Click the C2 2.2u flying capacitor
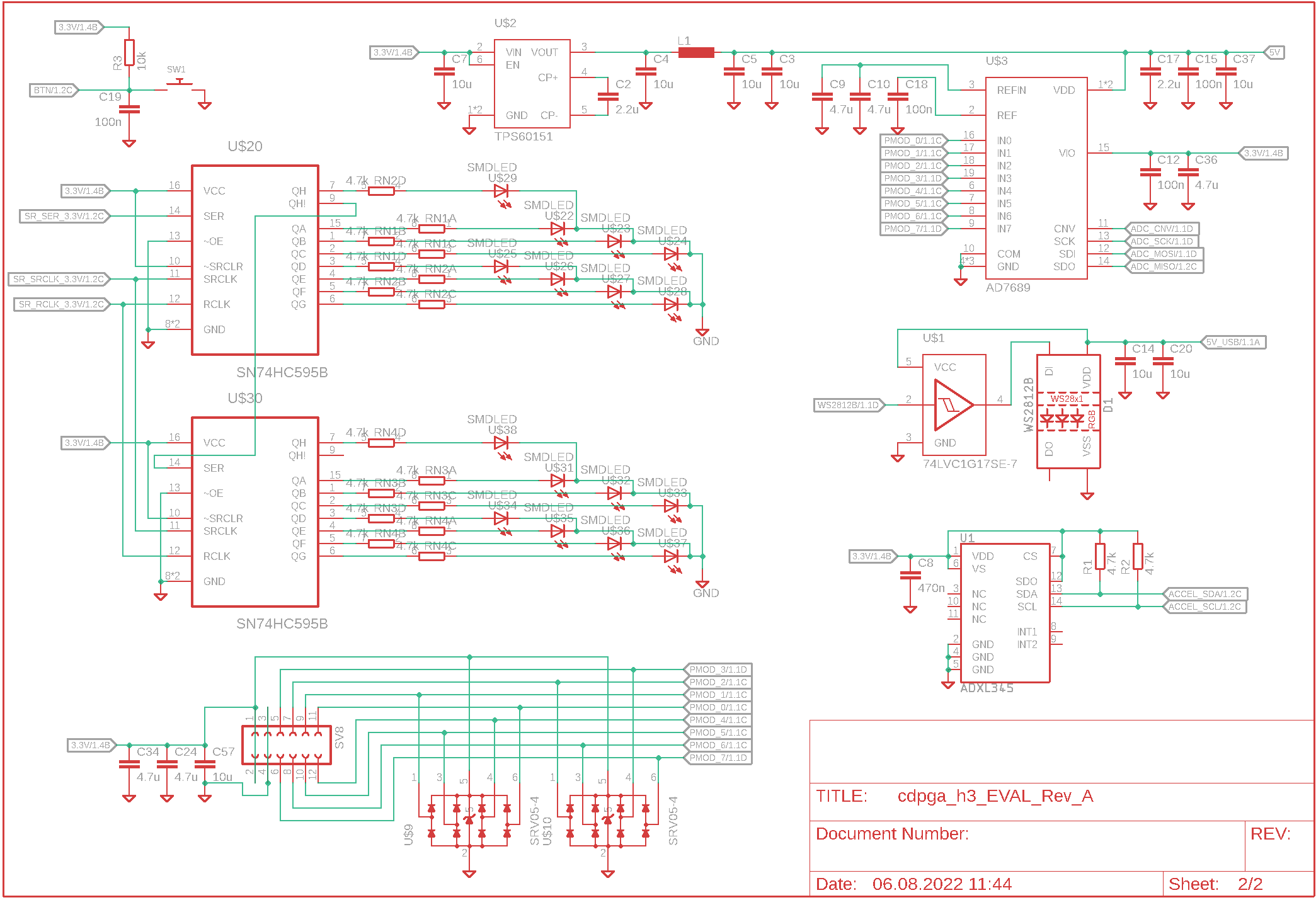 pos(608,96)
